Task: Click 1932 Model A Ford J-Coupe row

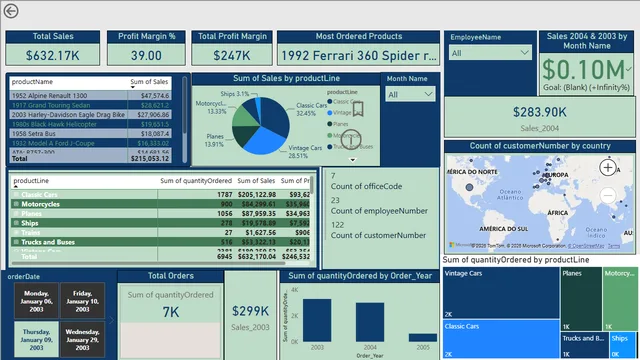Action: pyautogui.click(x=90, y=143)
